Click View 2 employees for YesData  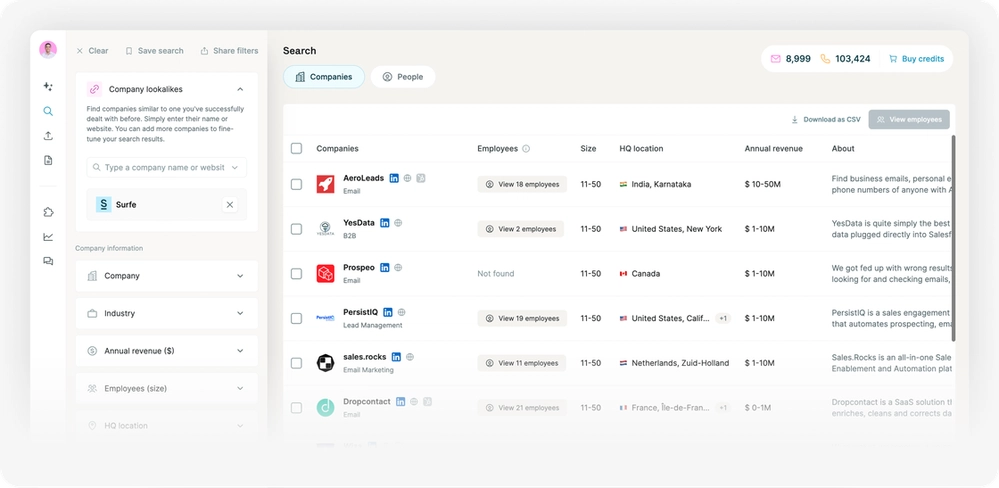521,229
